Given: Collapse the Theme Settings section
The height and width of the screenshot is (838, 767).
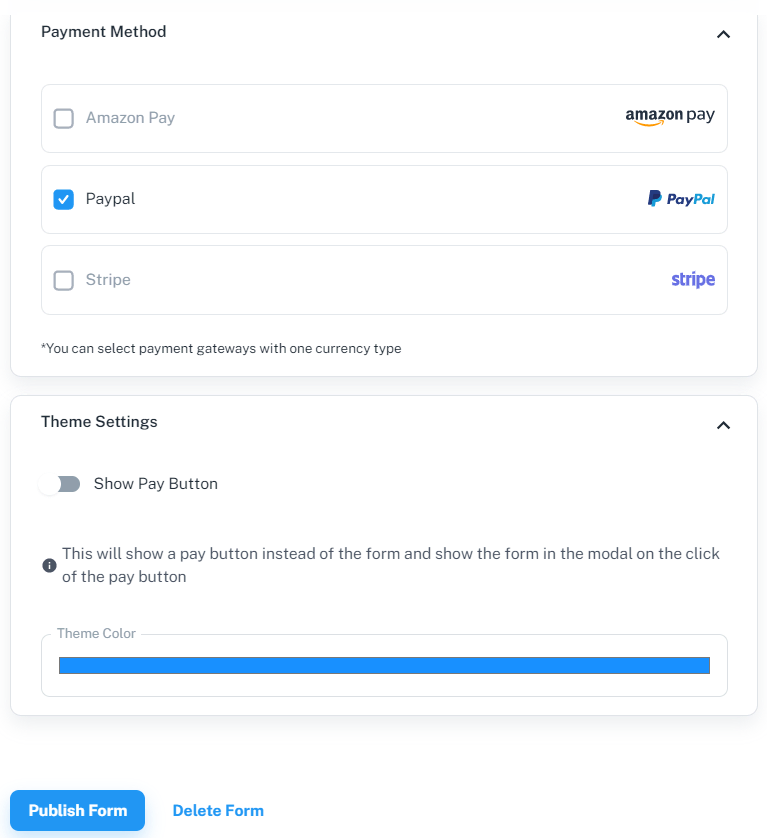Looking at the screenshot, I should pos(722,425).
